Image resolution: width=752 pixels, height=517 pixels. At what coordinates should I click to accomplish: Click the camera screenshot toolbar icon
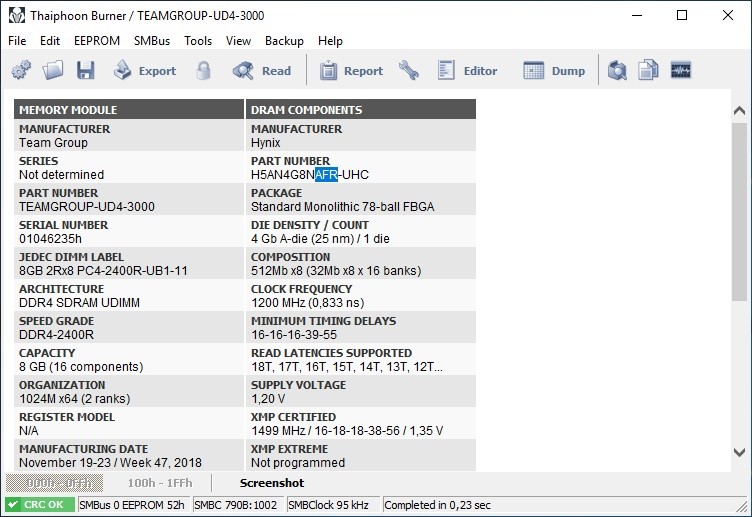(x=617, y=70)
